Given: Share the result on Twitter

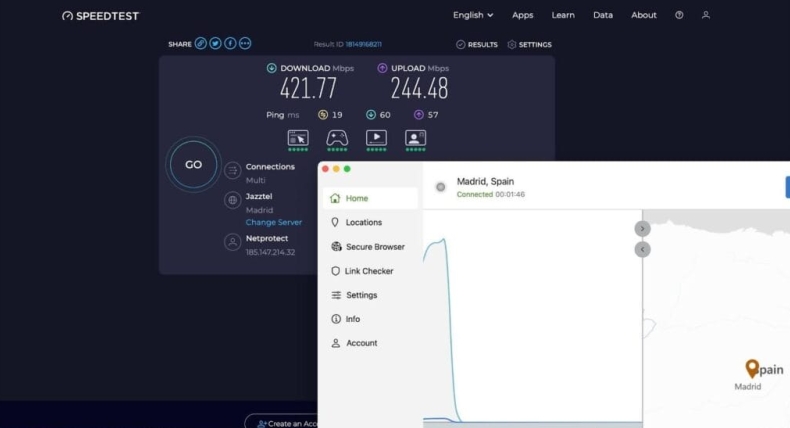Looking at the screenshot, I should (x=215, y=43).
